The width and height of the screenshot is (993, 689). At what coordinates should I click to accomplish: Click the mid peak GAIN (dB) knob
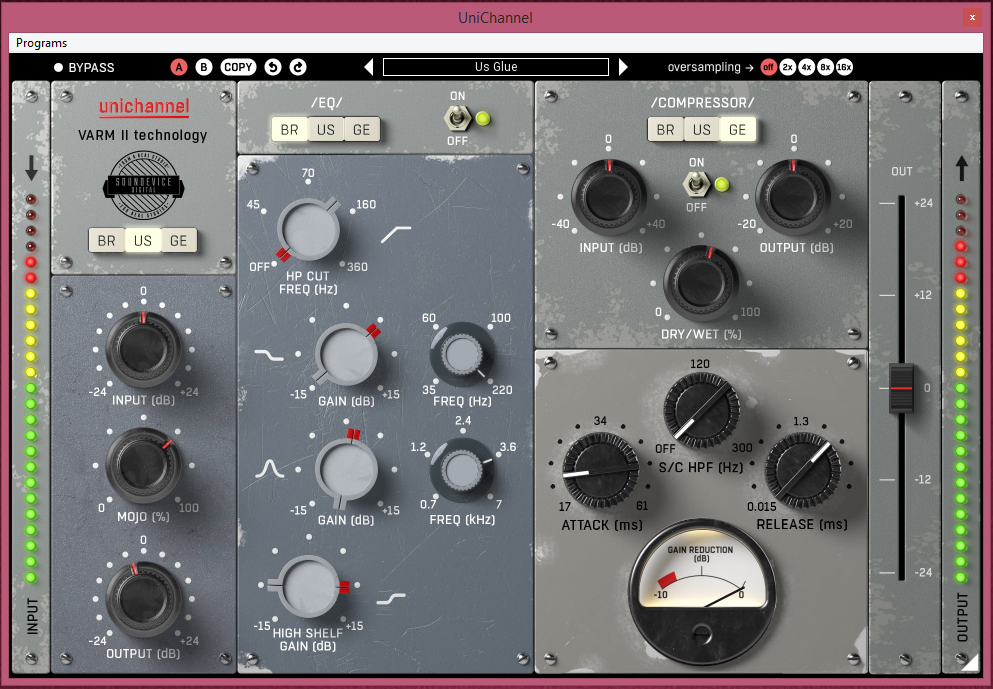346,470
